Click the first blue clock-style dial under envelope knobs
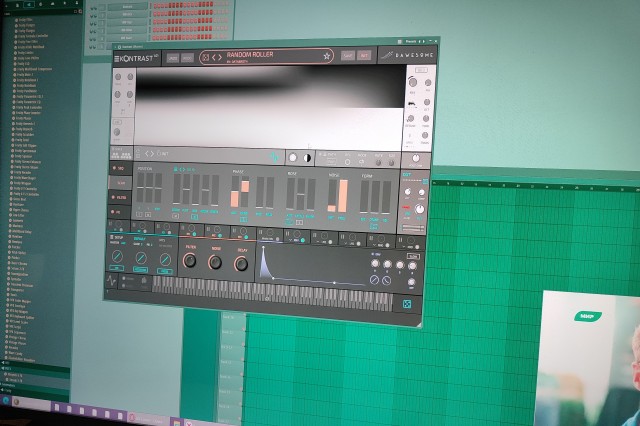This screenshot has width=640, height=426. [374, 280]
